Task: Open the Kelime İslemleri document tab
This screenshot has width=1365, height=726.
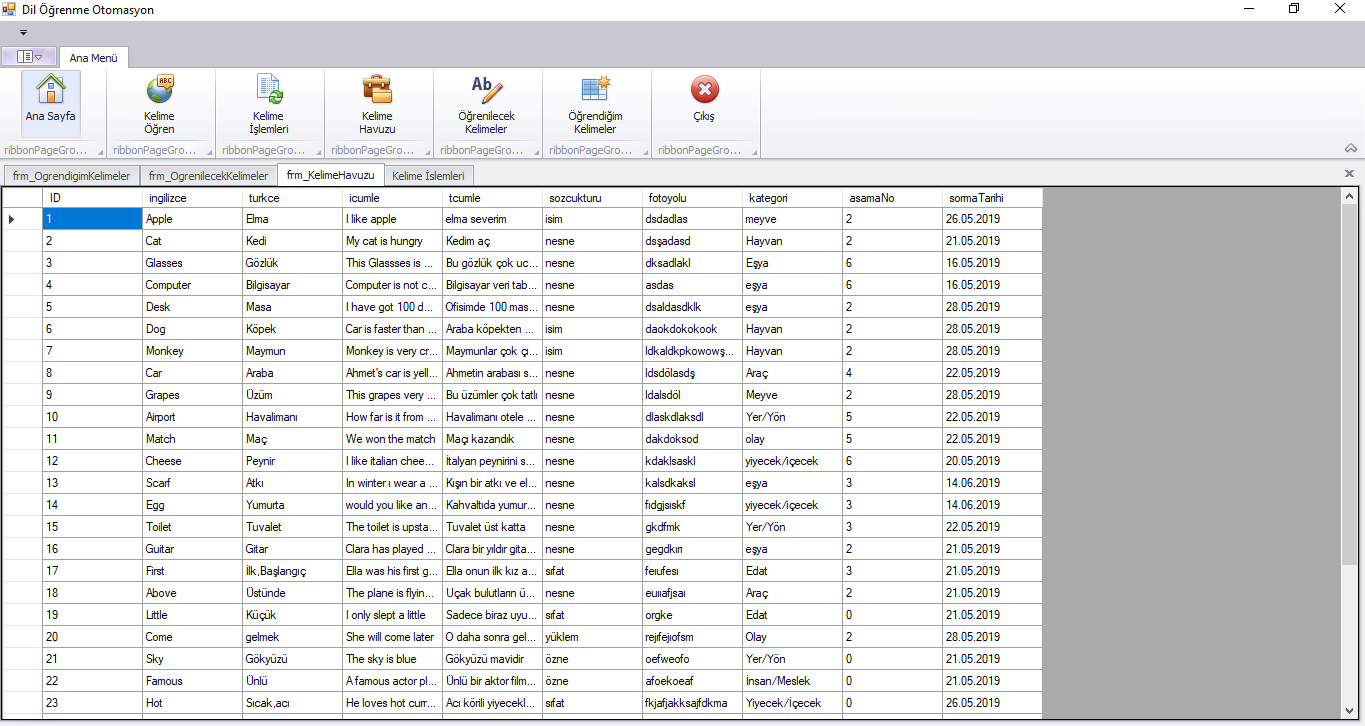Action: coord(429,174)
